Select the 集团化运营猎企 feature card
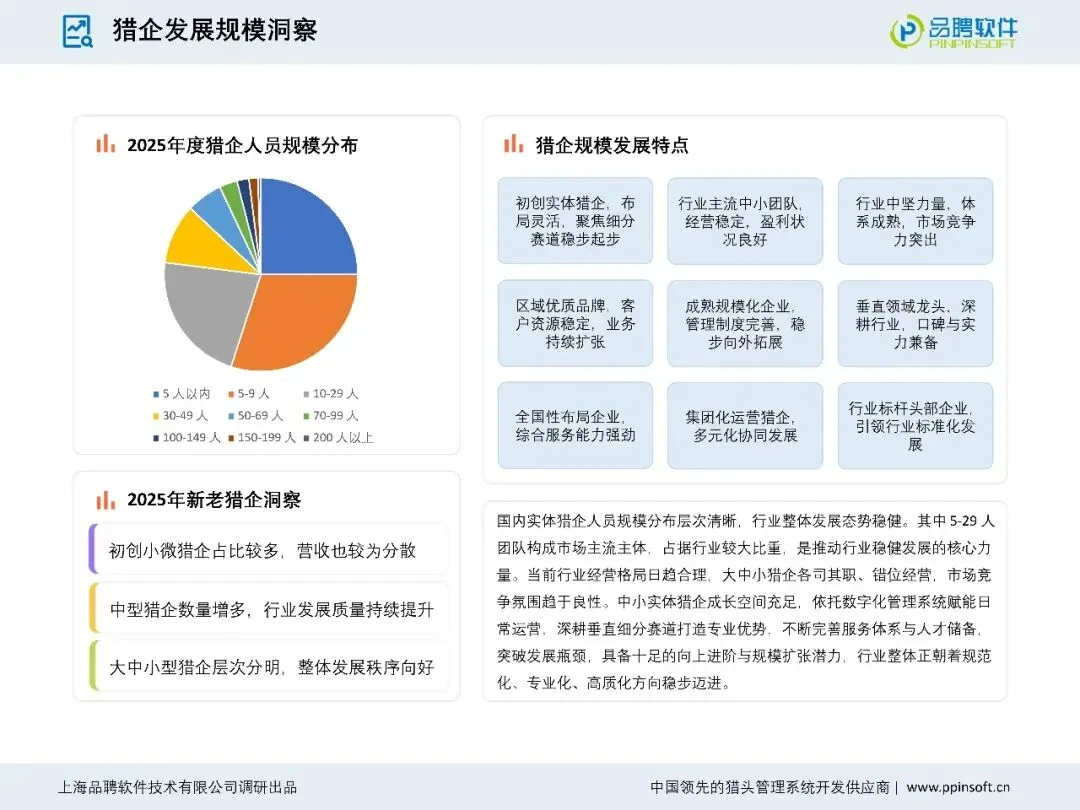 (x=745, y=426)
